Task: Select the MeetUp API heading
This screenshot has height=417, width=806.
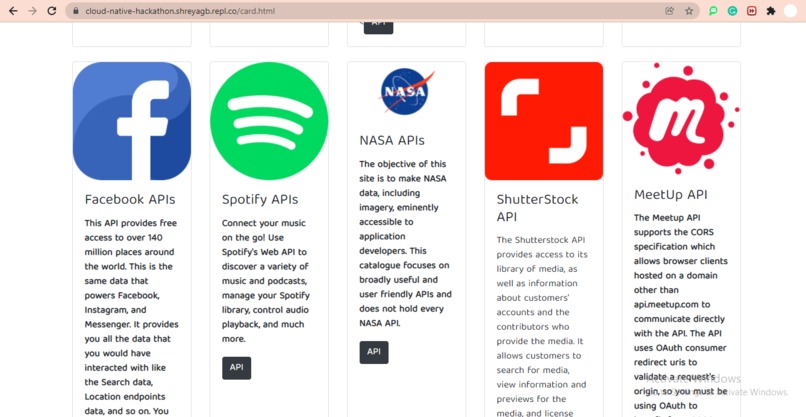Action: coord(671,195)
